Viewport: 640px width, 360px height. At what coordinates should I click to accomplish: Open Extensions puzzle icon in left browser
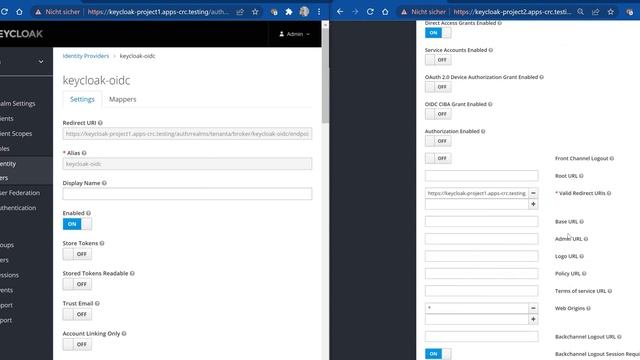pyautogui.click(x=289, y=12)
